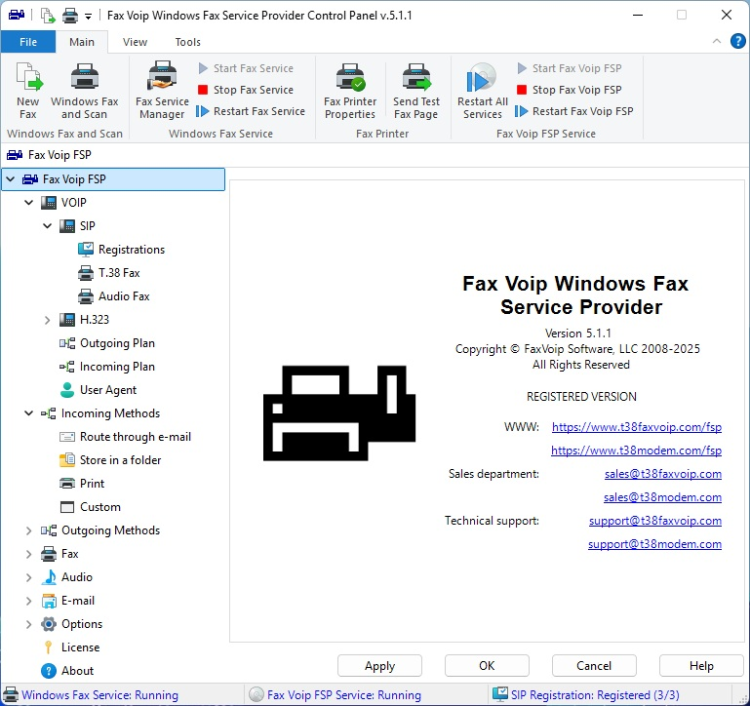This screenshot has width=750, height=706.
Task: Click the ribbon help question mark icon
Action: tap(736, 41)
